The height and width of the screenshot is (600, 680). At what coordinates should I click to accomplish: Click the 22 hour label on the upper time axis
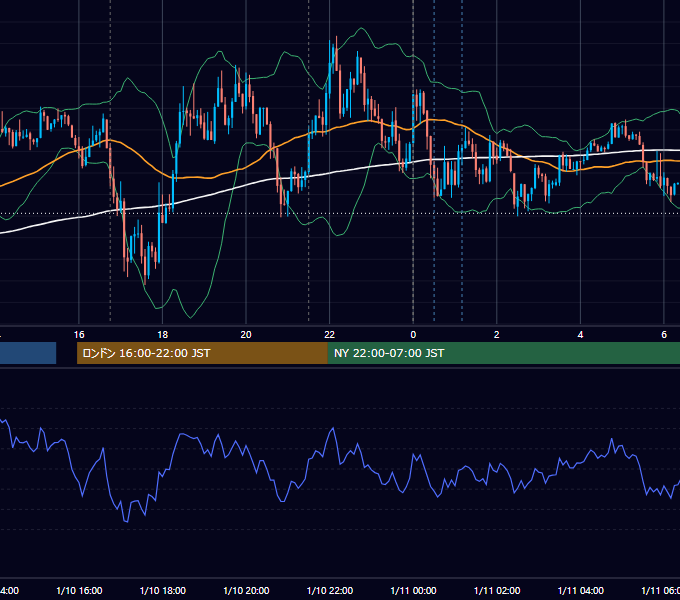point(330,335)
